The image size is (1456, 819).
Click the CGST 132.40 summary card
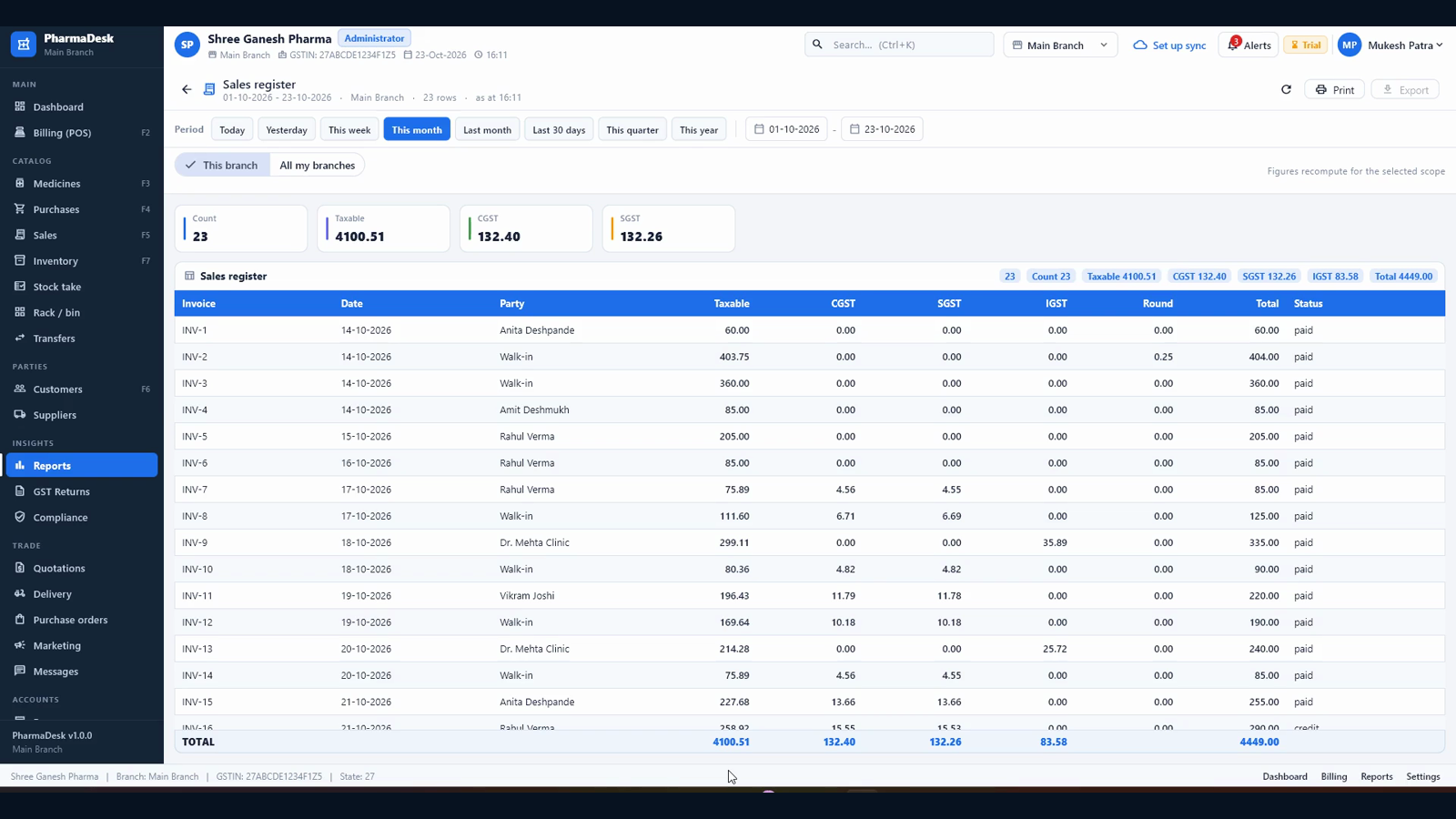pyautogui.click(x=526, y=228)
